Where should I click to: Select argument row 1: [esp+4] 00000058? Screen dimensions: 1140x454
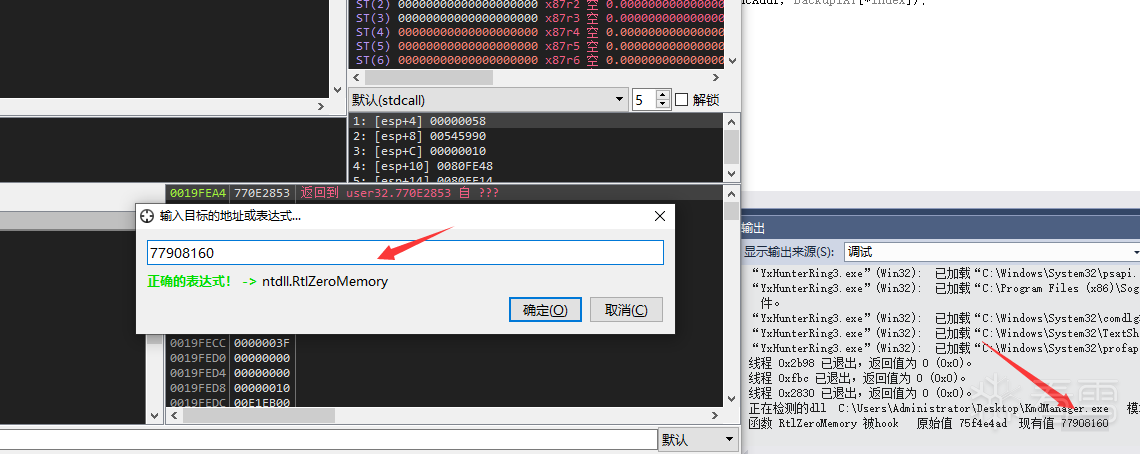point(537,121)
